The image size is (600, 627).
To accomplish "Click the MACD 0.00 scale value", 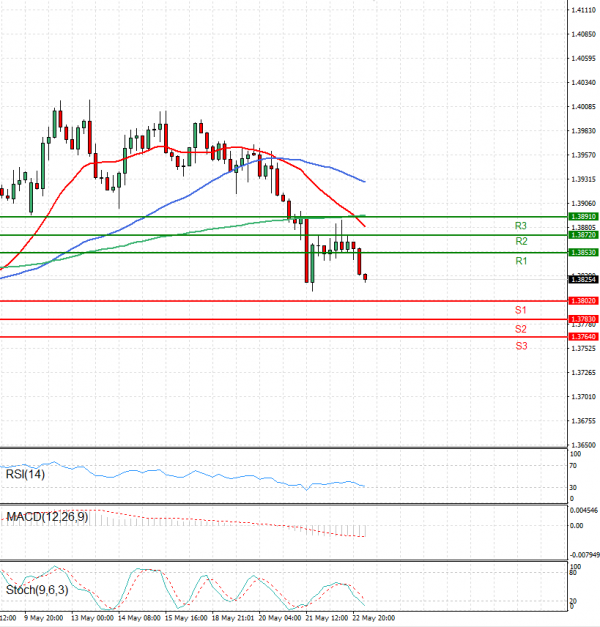I will [576, 526].
